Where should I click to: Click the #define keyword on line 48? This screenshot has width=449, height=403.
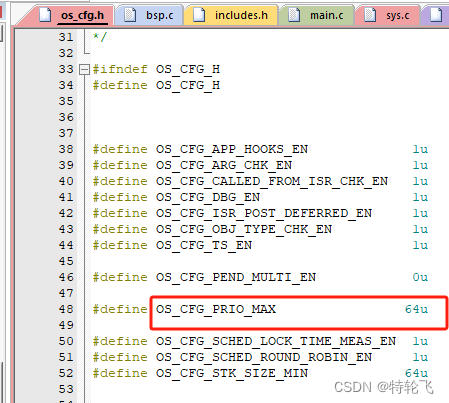click(x=120, y=309)
